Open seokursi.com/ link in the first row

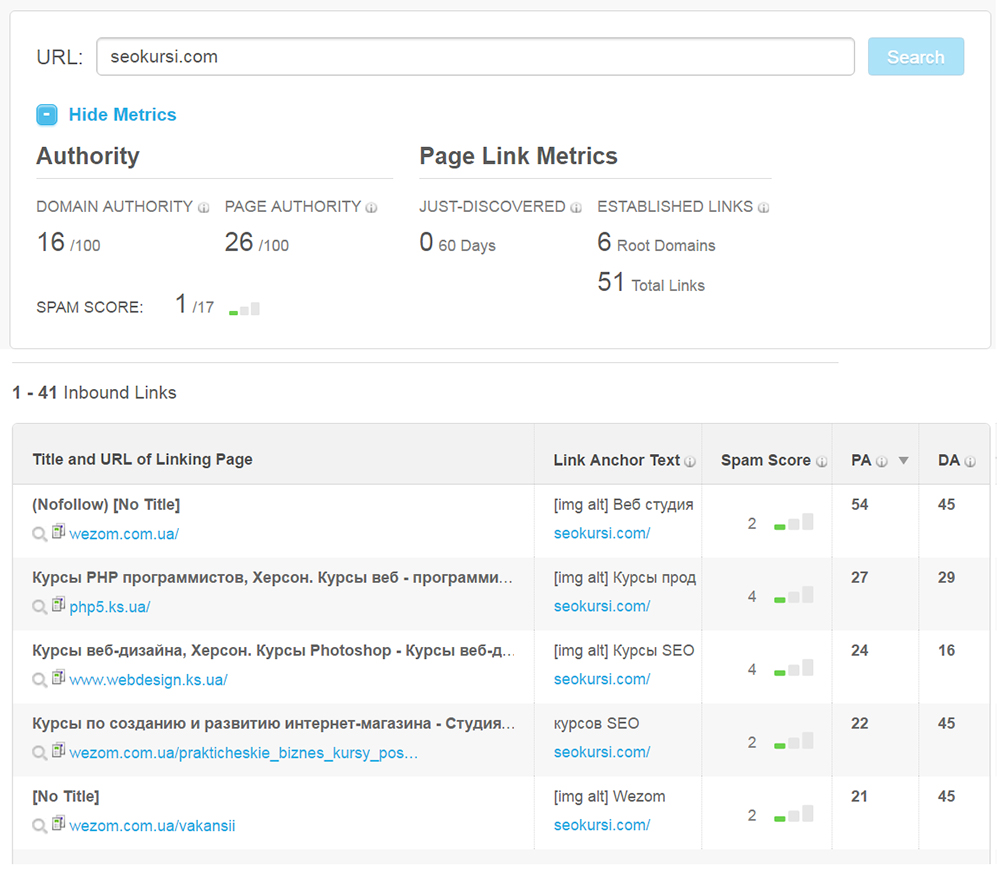click(602, 534)
